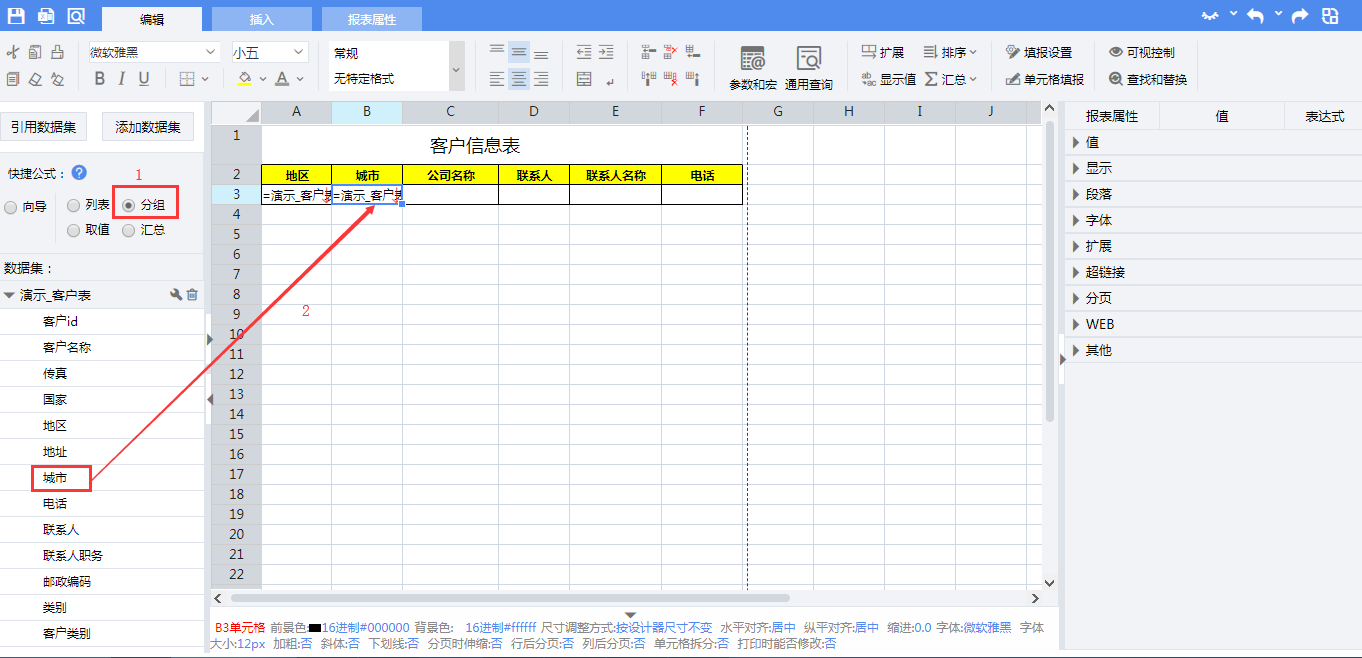The image size is (1362, 658).
Task: Select the 取值 radio button
Action: [x=74, y=230]
